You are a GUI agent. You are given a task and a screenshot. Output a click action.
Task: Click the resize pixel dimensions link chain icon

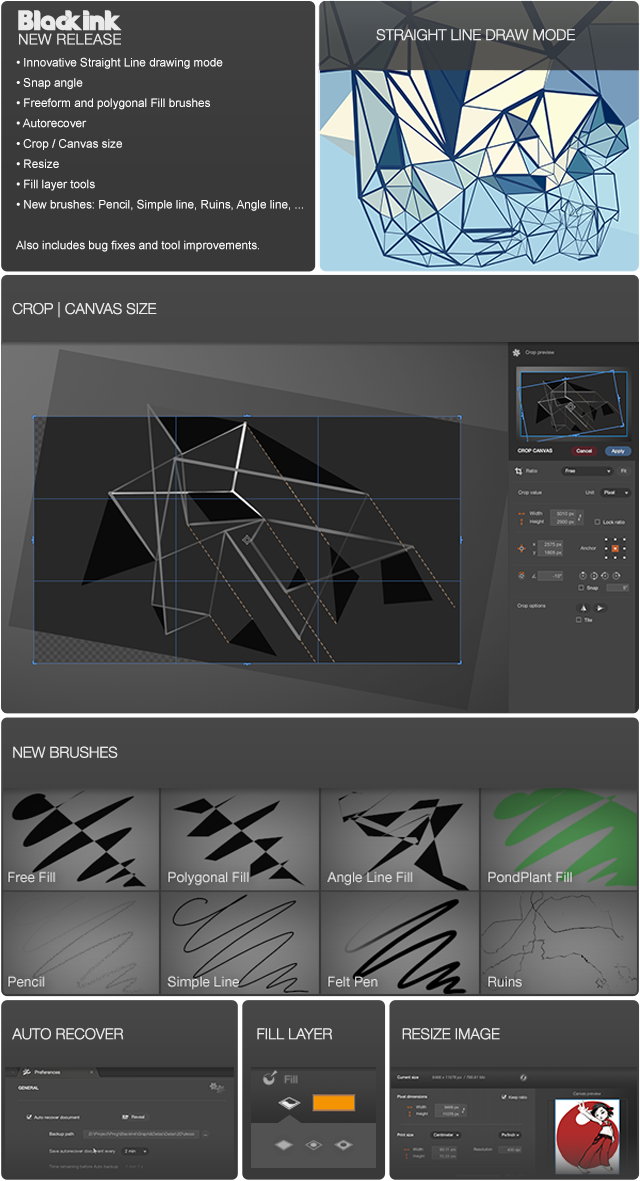coord(464,1110)
